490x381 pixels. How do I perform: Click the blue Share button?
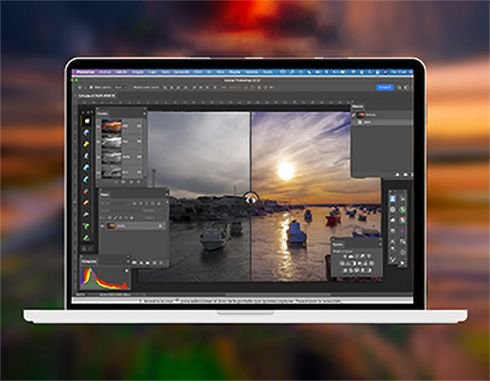(385, 87)
